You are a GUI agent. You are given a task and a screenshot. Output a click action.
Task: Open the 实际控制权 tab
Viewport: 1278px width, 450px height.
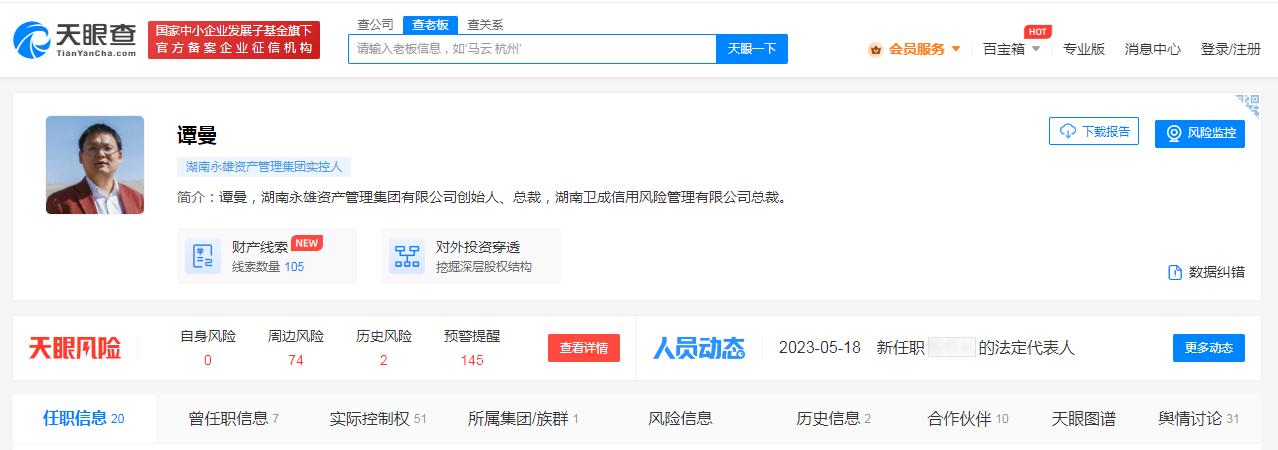[378, 419]
